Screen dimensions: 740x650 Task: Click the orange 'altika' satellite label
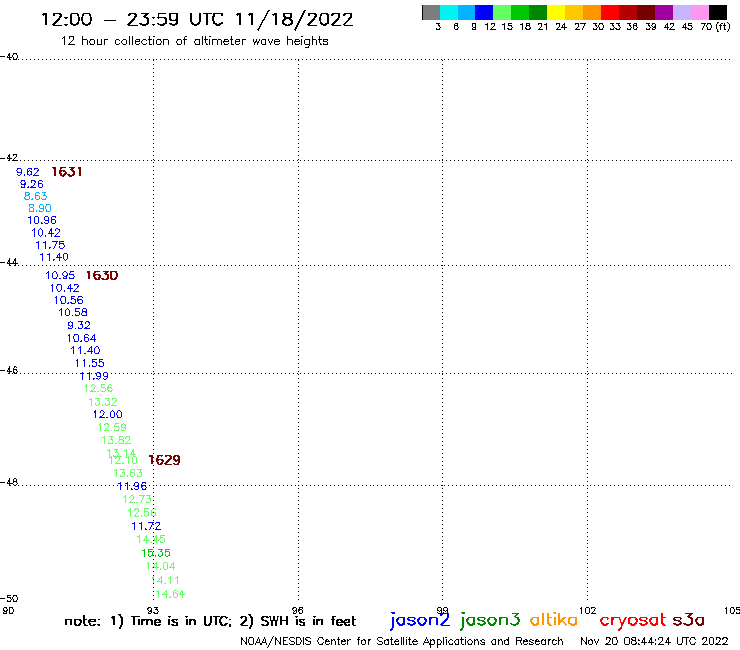pyautogui.click(x=553, y=620)
